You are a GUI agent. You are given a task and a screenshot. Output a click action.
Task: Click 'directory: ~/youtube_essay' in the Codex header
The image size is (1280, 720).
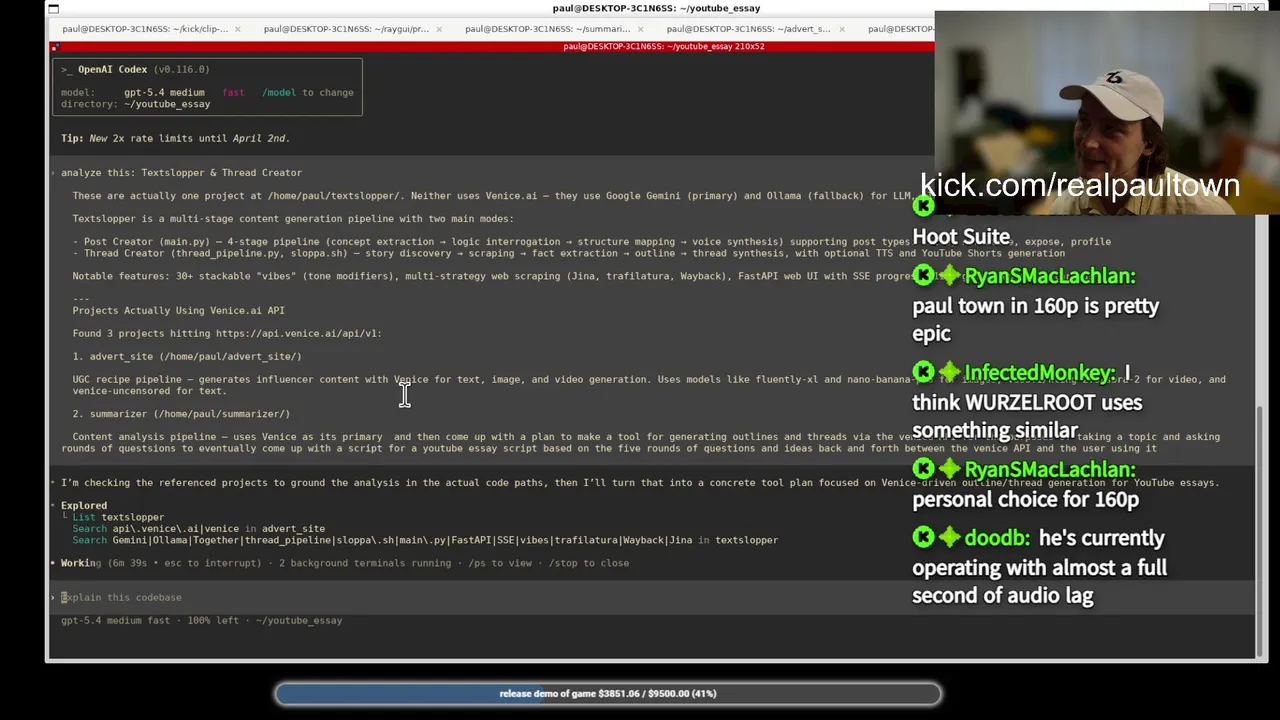(x=135, y=104)
